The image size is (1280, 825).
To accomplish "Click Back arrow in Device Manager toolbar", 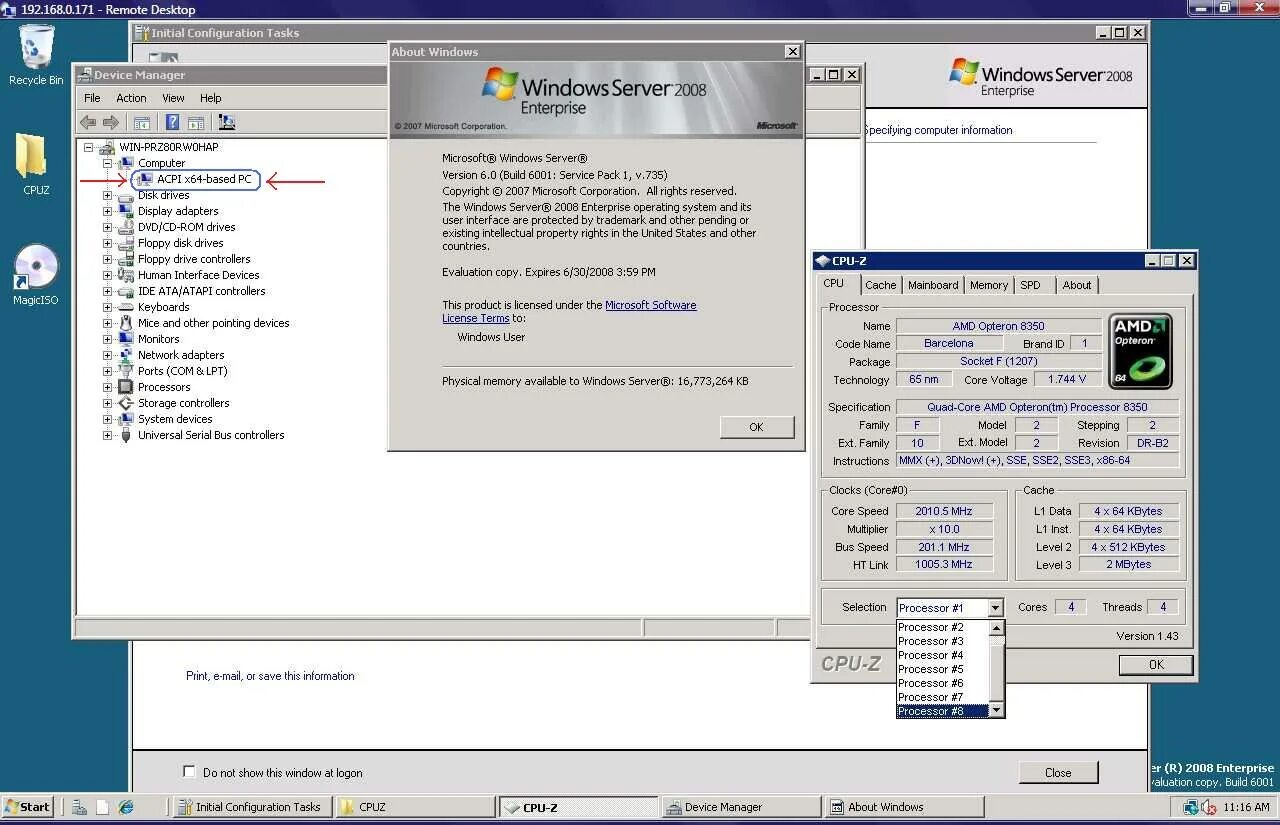I will point(88,122).
